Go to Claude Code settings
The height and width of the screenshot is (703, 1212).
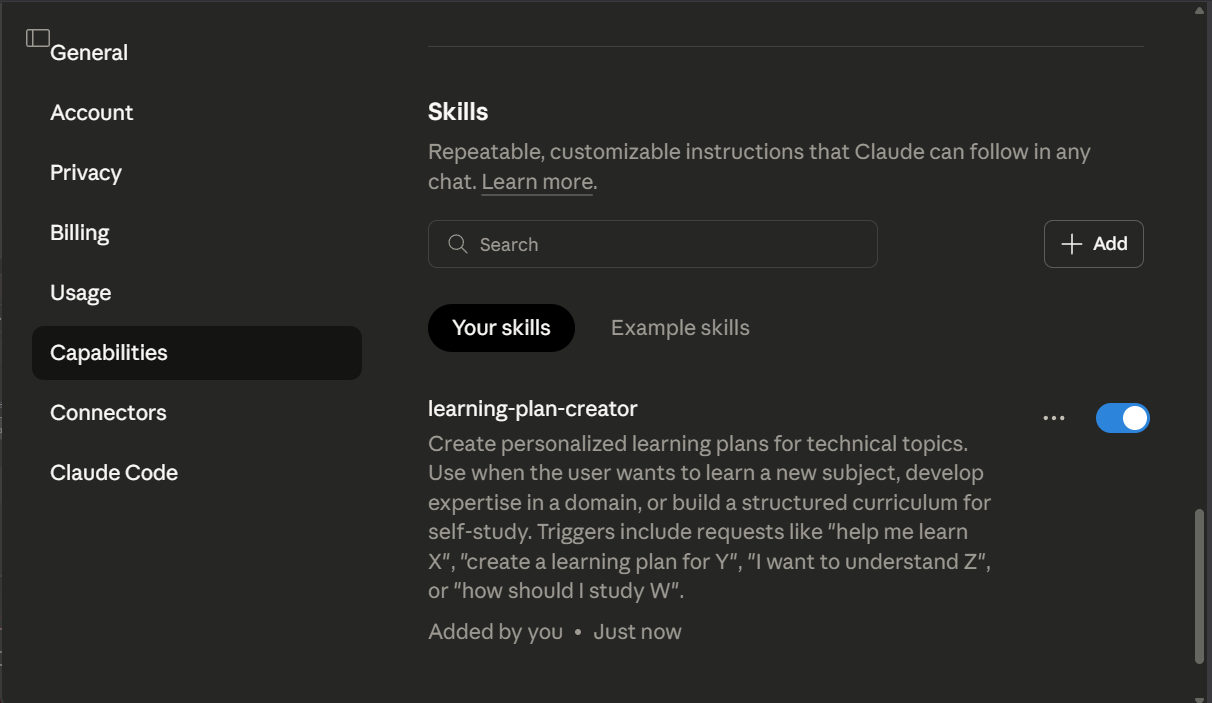tap(114, 473)
